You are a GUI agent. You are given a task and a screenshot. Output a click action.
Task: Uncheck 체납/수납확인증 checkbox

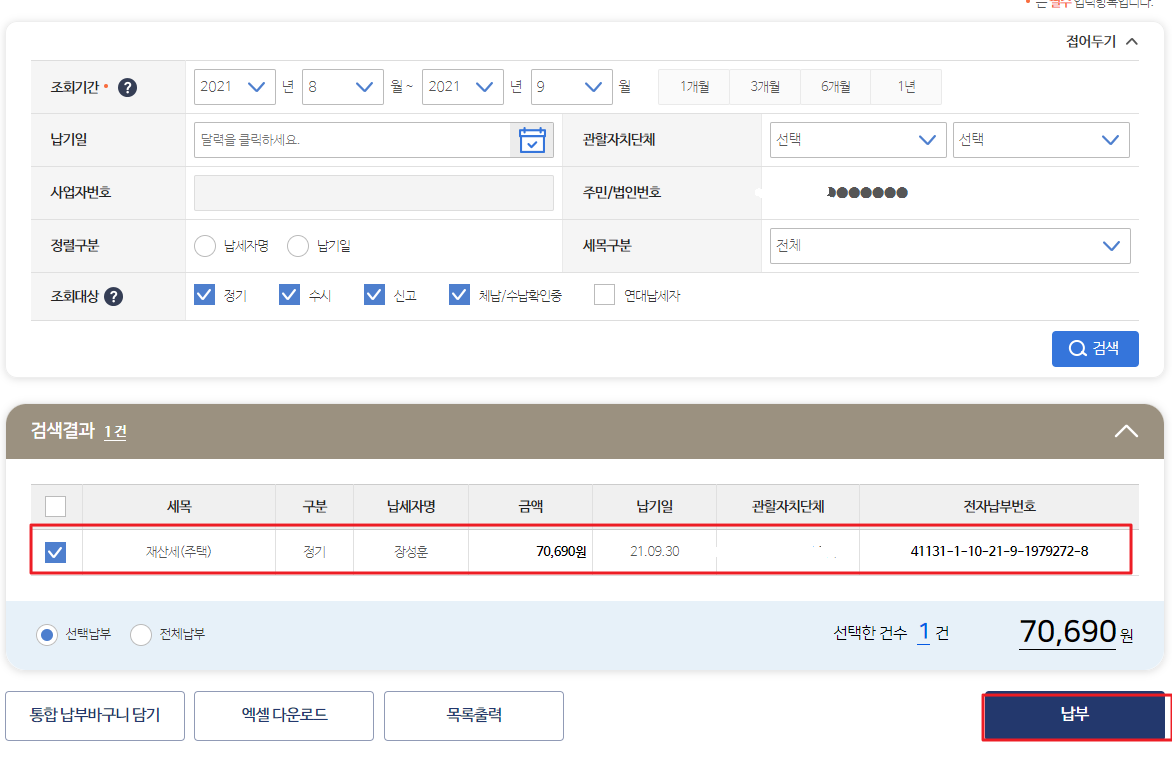pos(459,295)
